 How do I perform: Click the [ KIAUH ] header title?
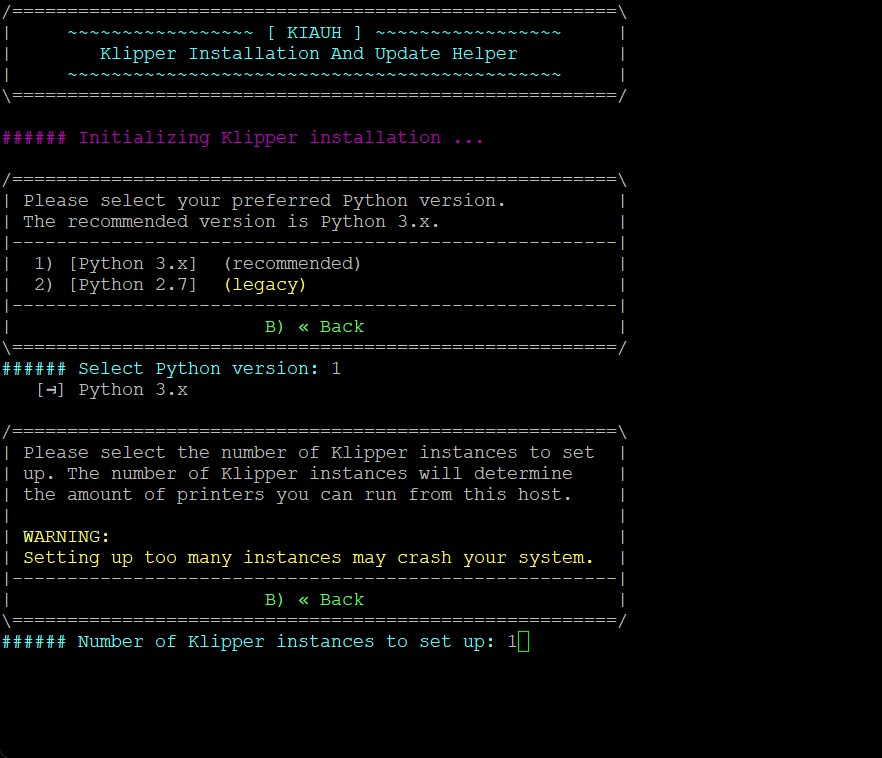click(314, 33)
